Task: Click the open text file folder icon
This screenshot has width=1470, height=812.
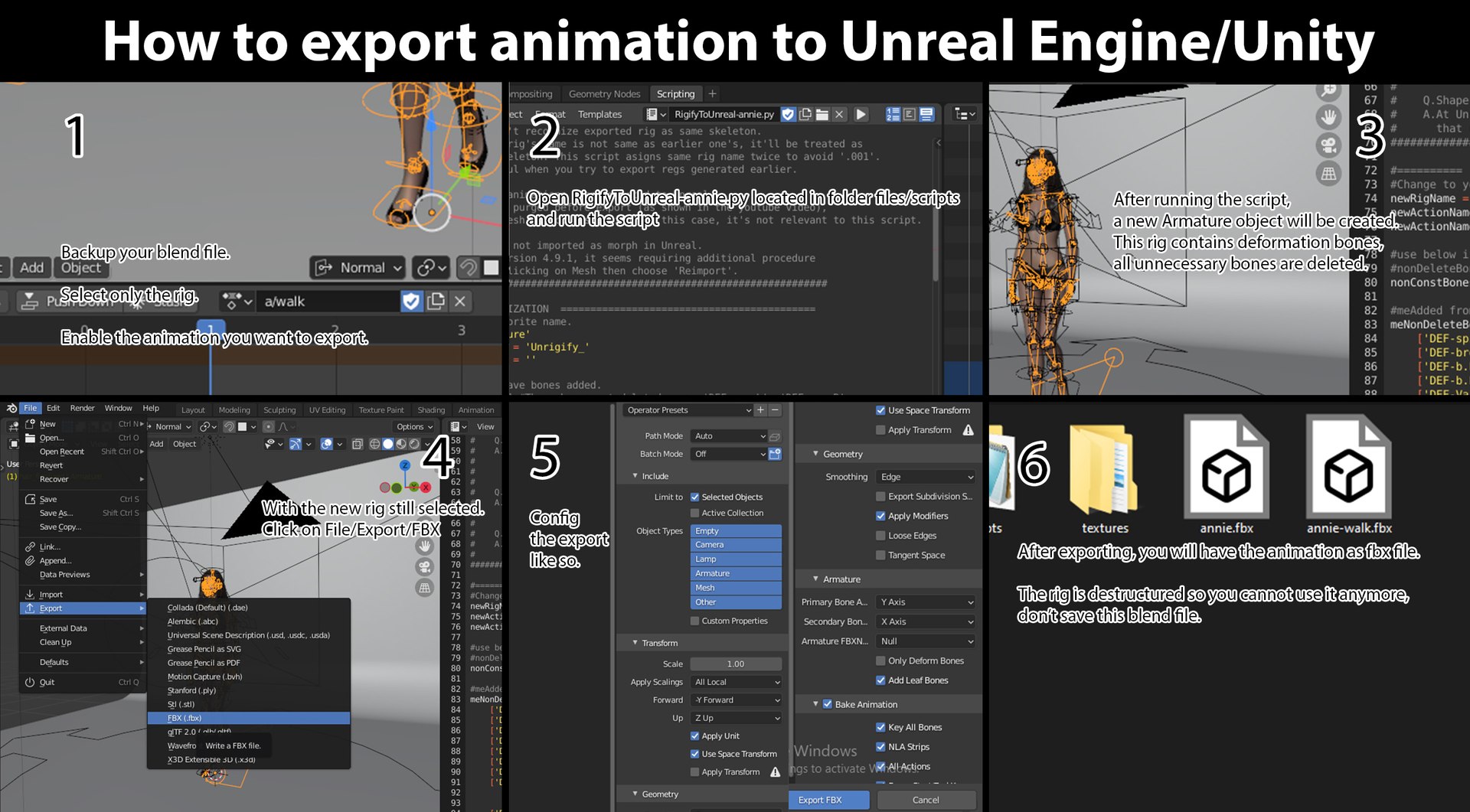Action: [822, 114]
